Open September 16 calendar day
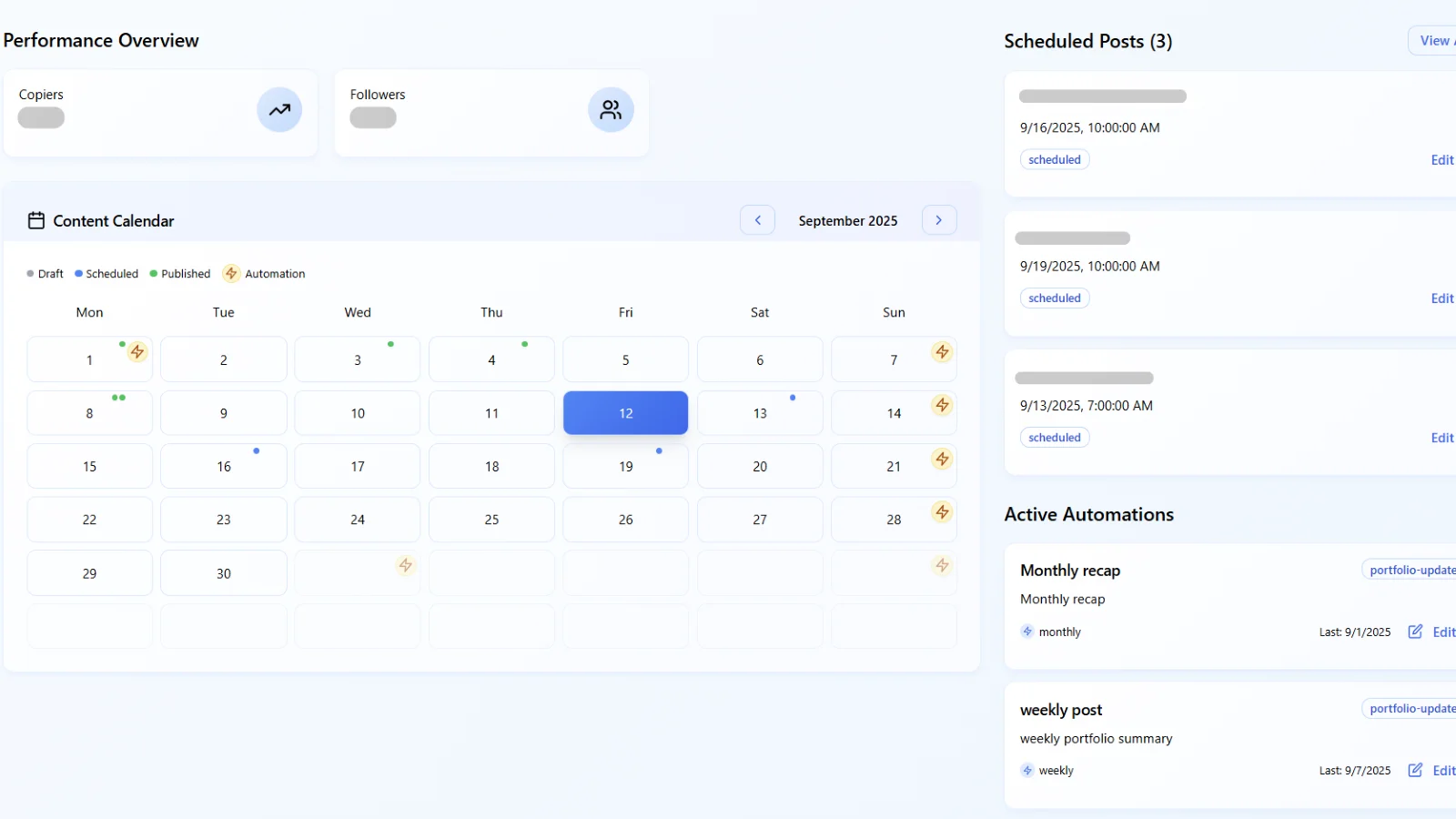Screen dimensions: 1456x819 pyautogui.click(x=224, y=467)
